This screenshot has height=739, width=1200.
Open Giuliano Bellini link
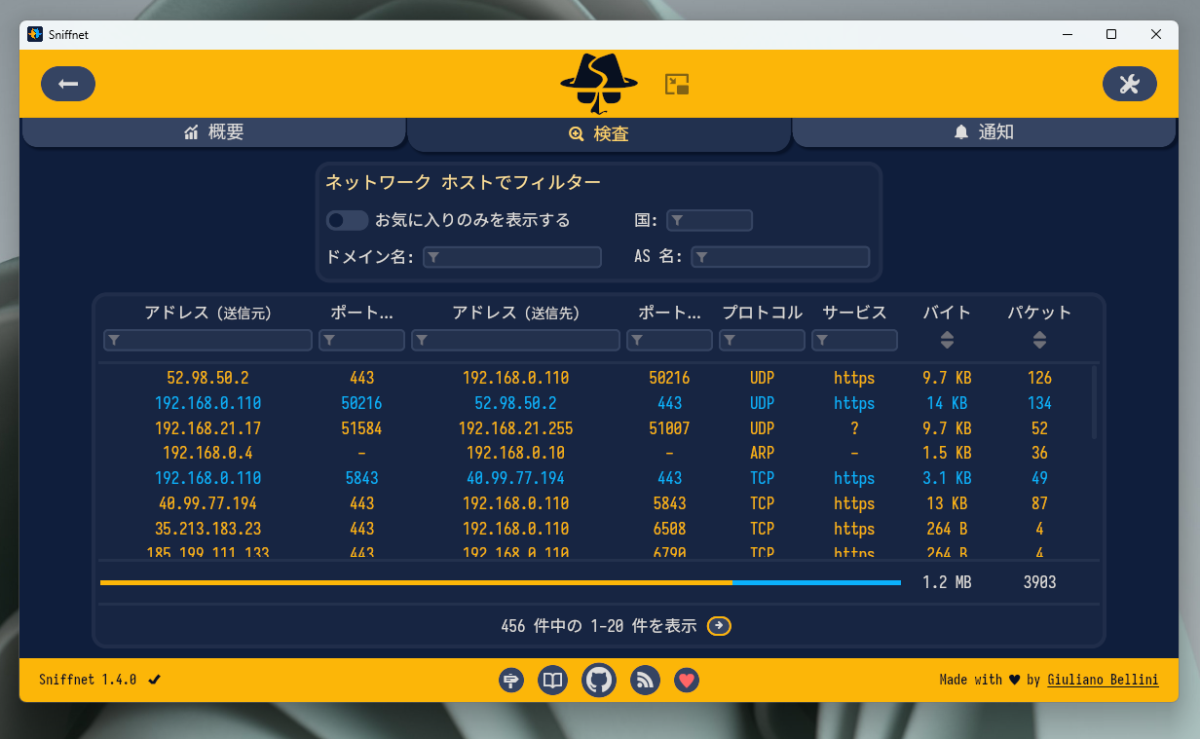point(1103,680)
